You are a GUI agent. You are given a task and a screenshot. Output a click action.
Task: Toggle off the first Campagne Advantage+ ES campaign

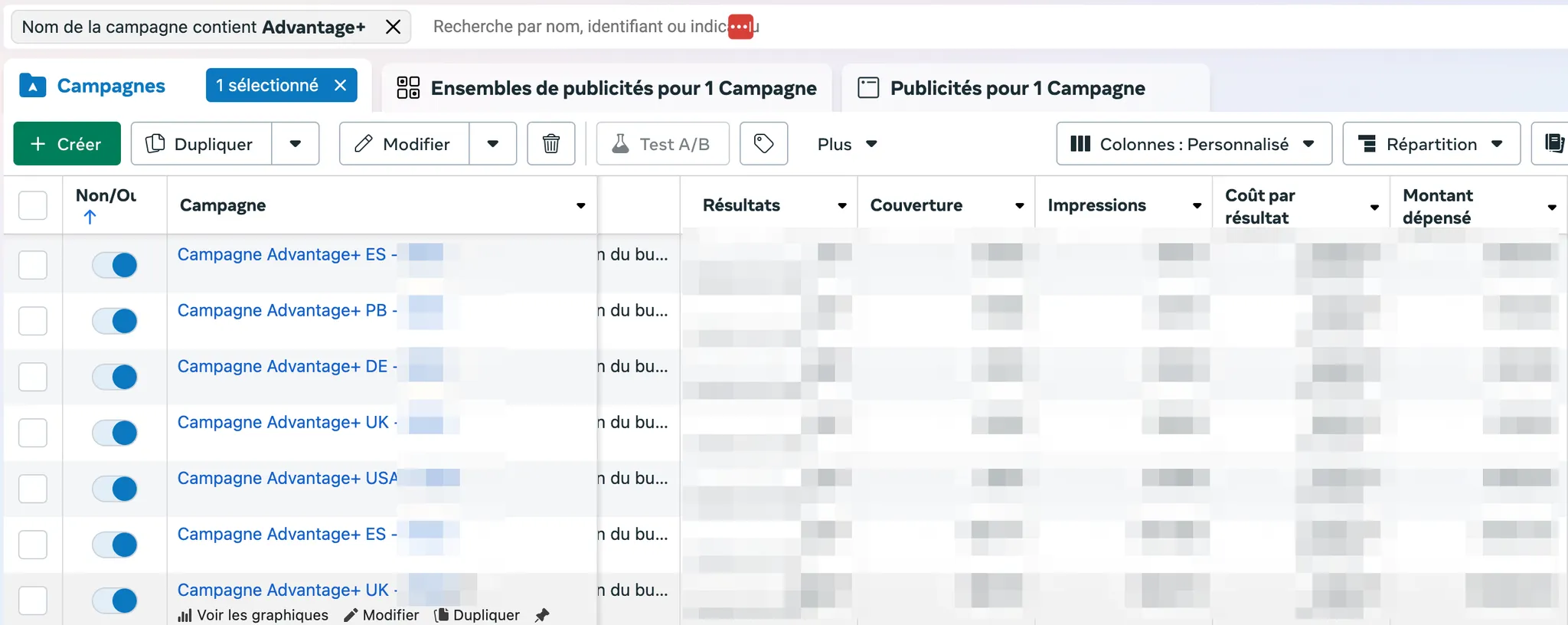[x=115, y=265]
